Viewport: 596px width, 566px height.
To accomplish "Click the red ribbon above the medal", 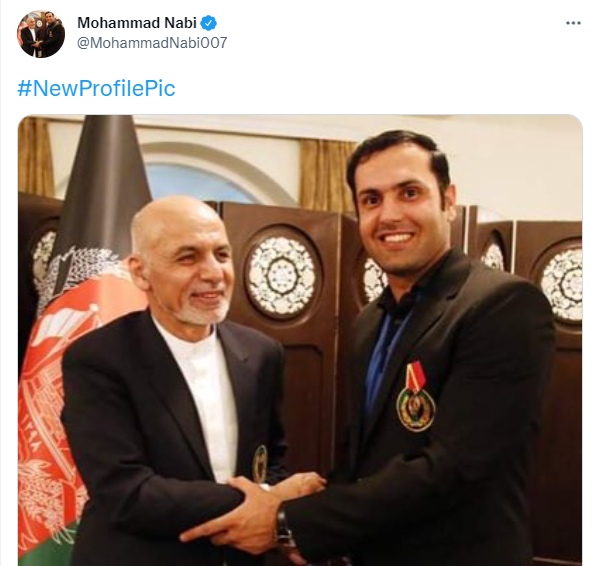I will click(x=415, y=375).
